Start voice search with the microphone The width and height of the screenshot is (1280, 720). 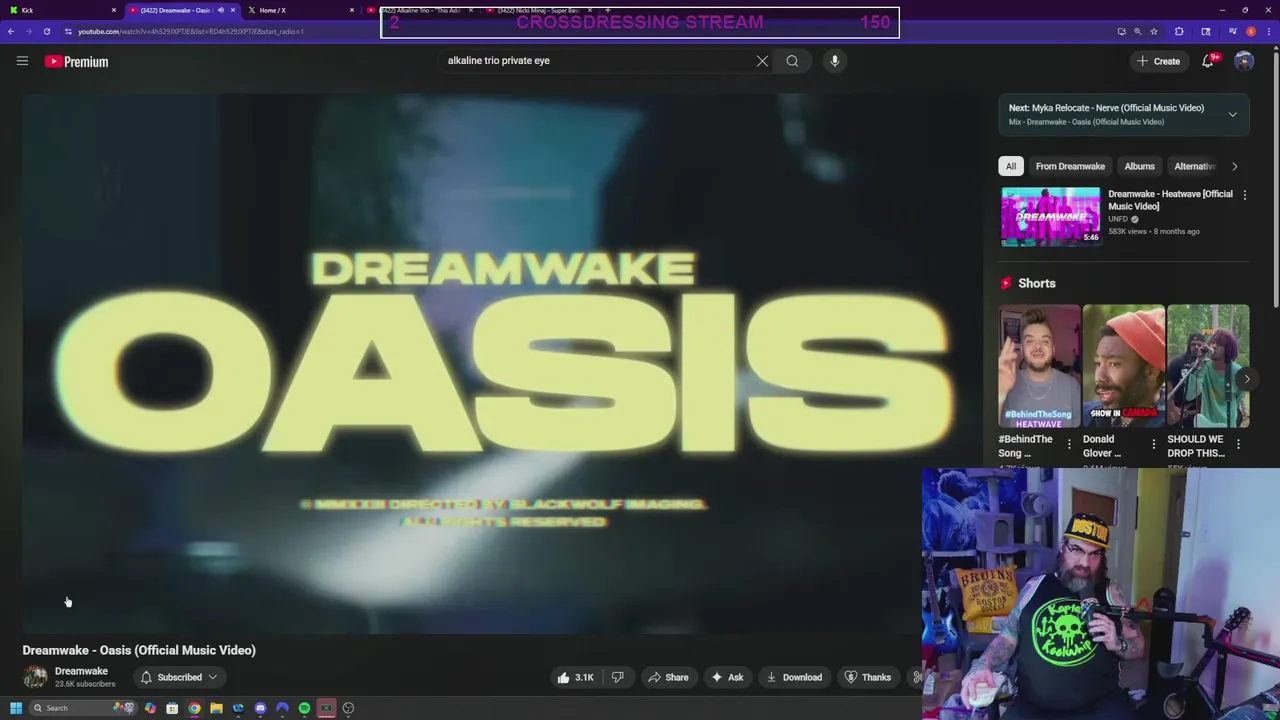(x=835, y=61)
